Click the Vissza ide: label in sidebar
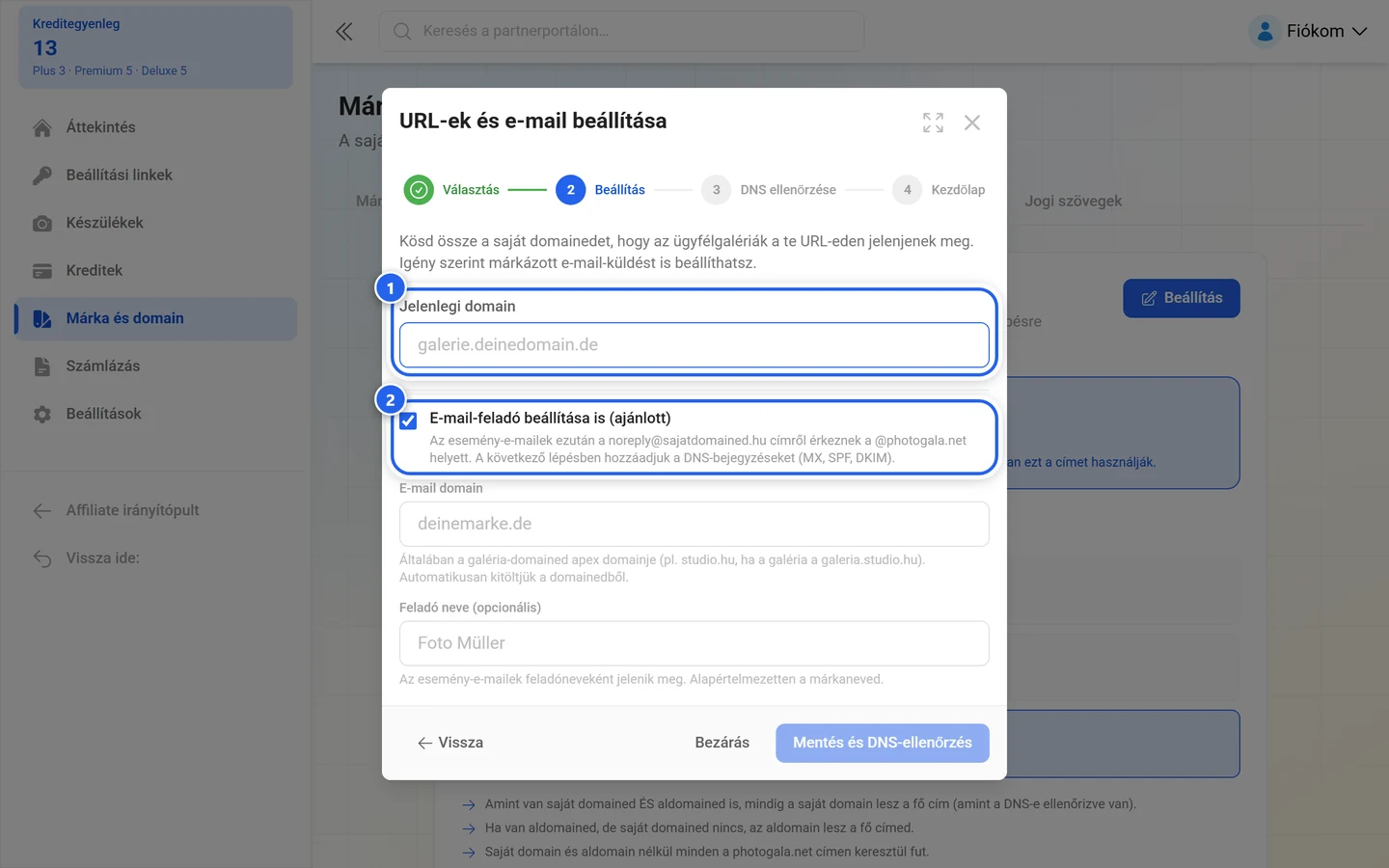The width and height of the screenshot is (1389, 868). coord(103,558)
